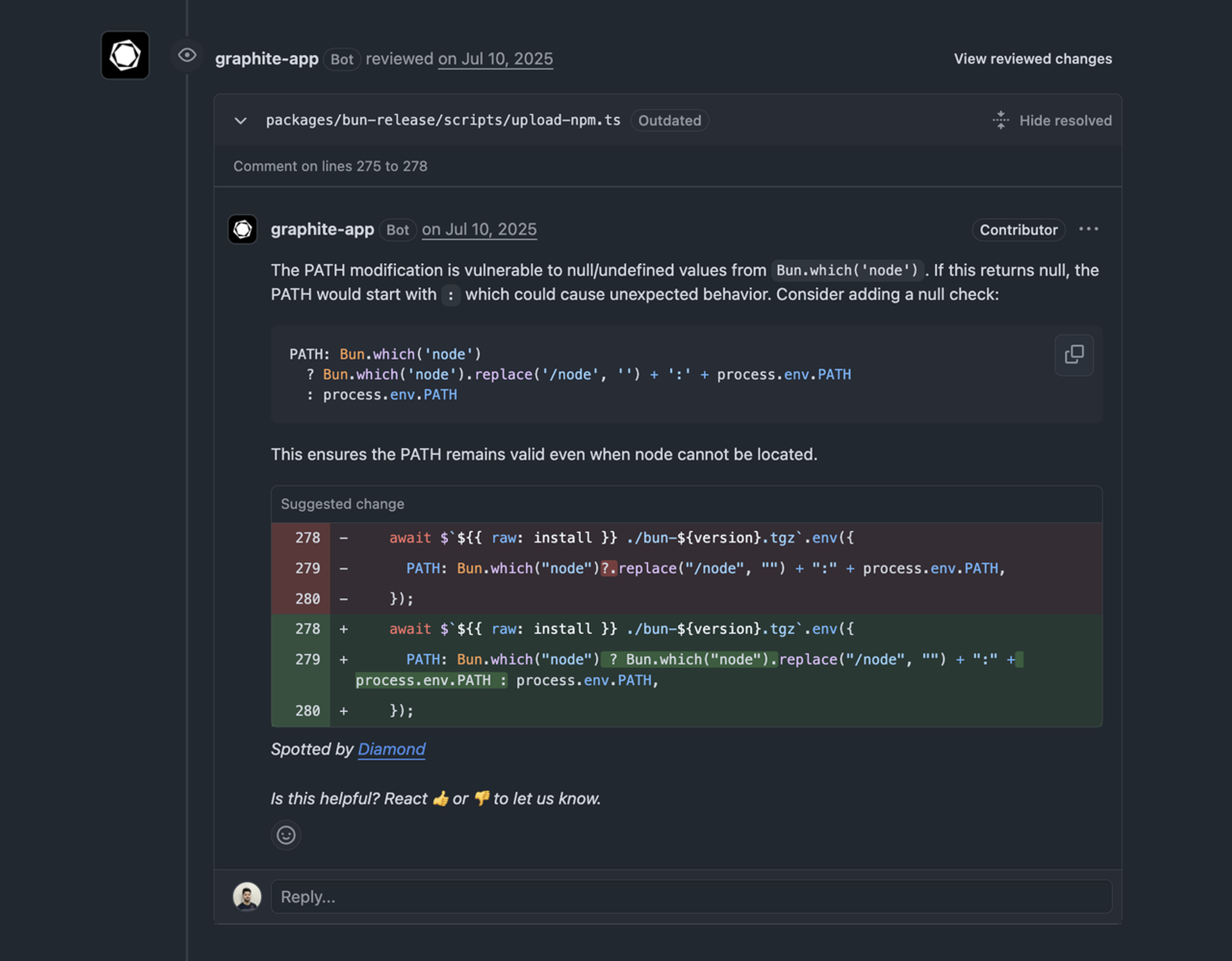This screenshot has width=1232, height=961.
Task: Click 'Comment on lines 275 to 278' text
Action: pos(330,166)
